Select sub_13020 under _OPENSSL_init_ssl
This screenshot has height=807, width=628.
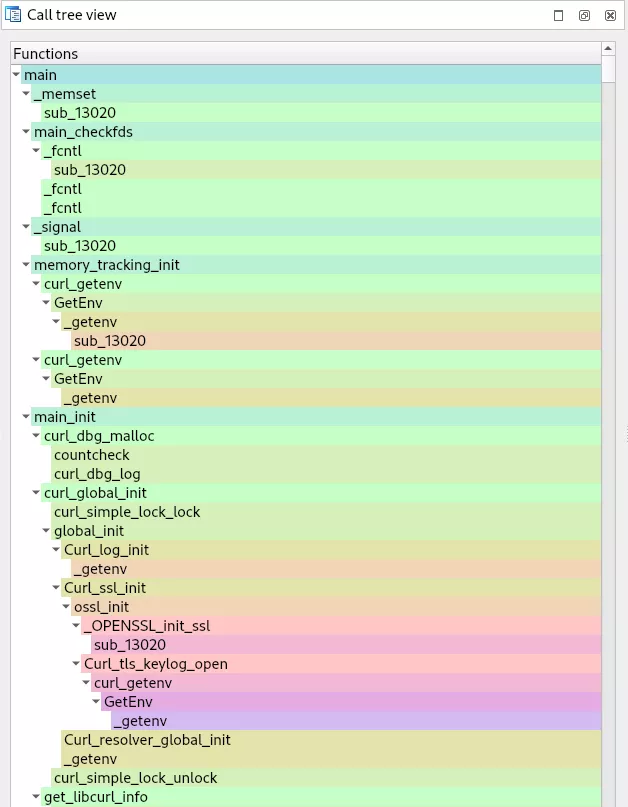(x=346, y=645)
